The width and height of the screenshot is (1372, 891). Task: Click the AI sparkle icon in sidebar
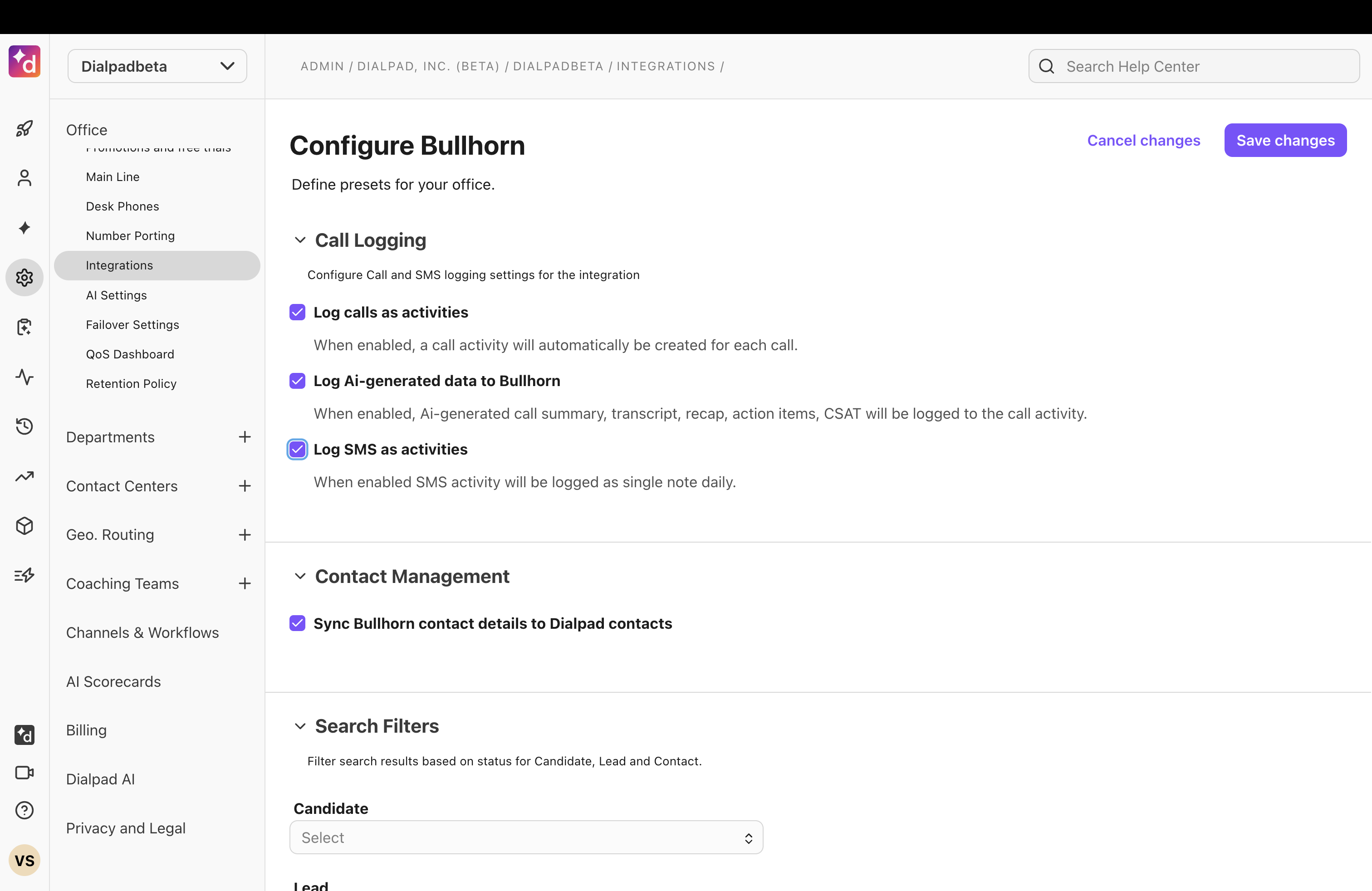[x=24, y=228]
